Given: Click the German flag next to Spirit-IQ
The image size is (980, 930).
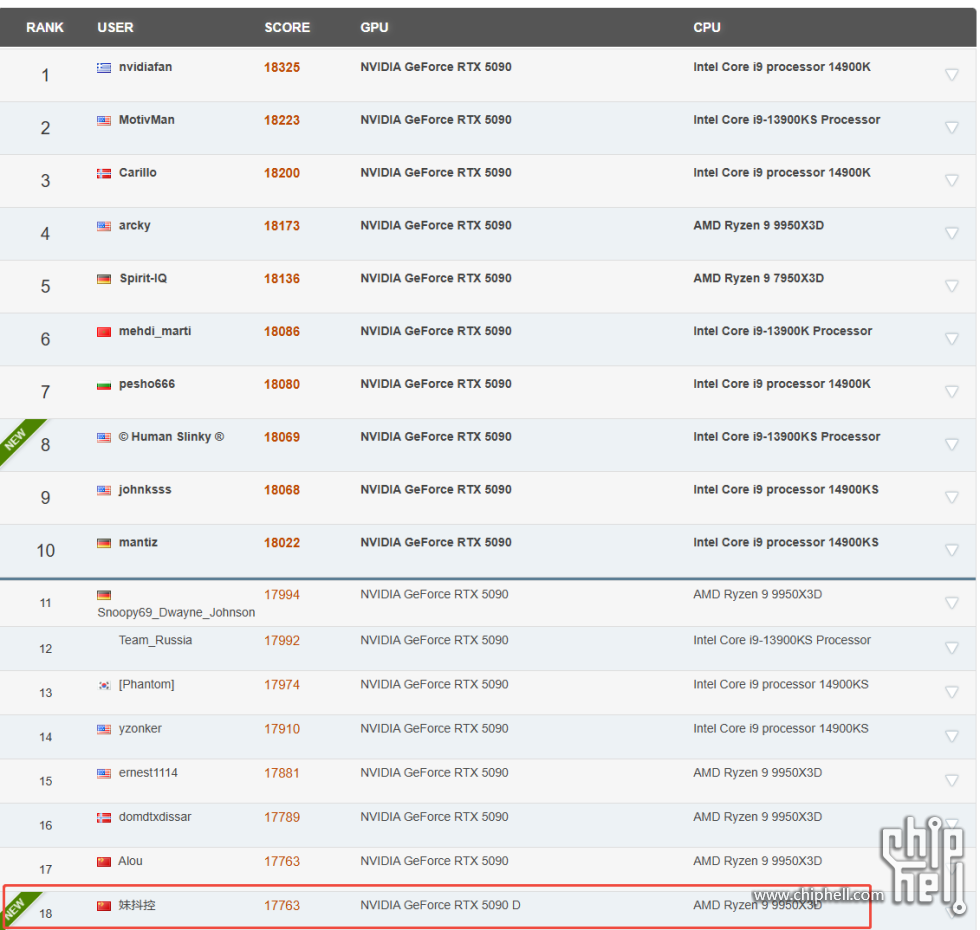Looking at the screenshot, I should point(104,279).
